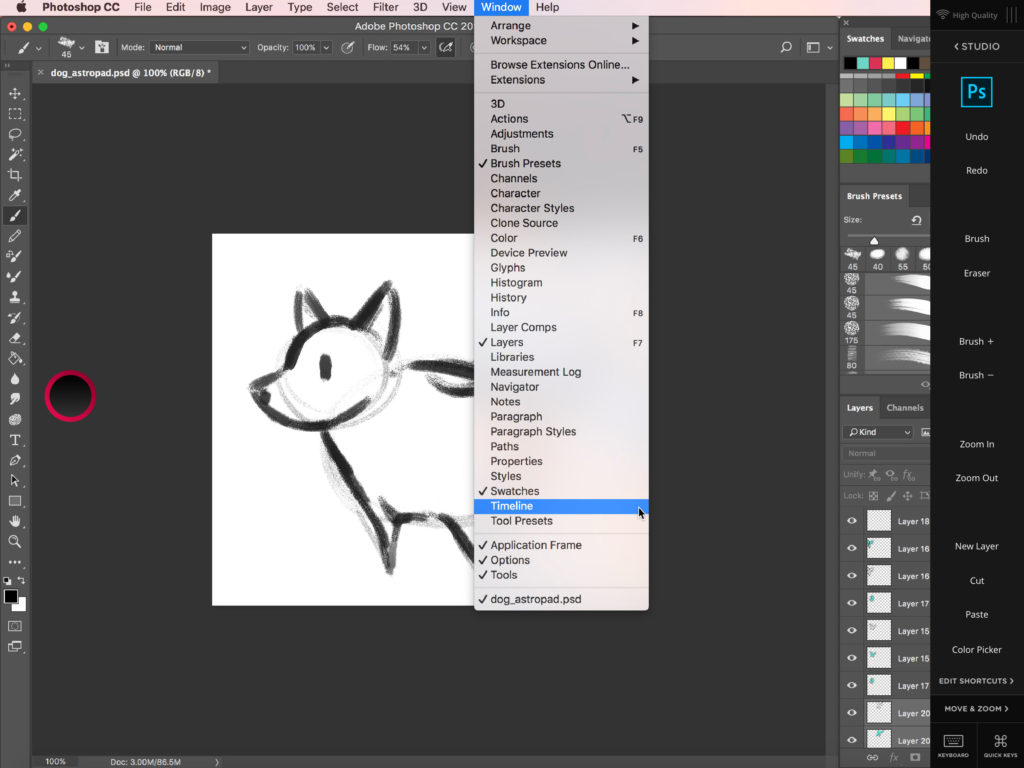Open Astropad Edit Shortcuts link

[976, 681]
